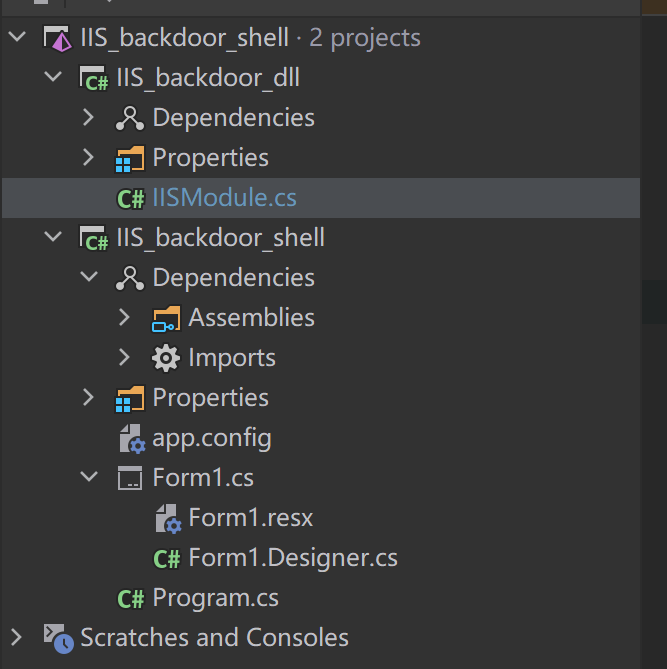Click the IIS_backdoor_shell solution icon
This screenshot has height=669, width=667.
tap(58, 39)
